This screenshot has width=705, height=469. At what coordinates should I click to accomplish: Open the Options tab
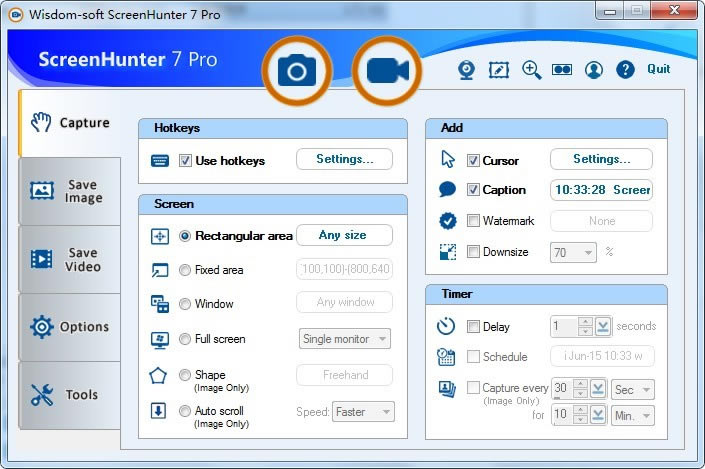coord(69,327)
